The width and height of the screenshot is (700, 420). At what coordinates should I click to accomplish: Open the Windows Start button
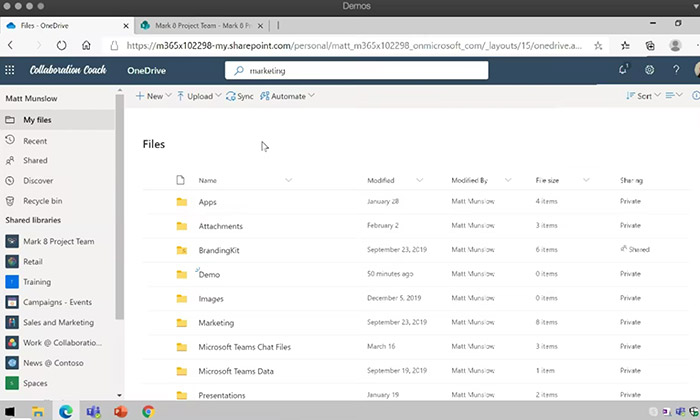click(10, 411)
